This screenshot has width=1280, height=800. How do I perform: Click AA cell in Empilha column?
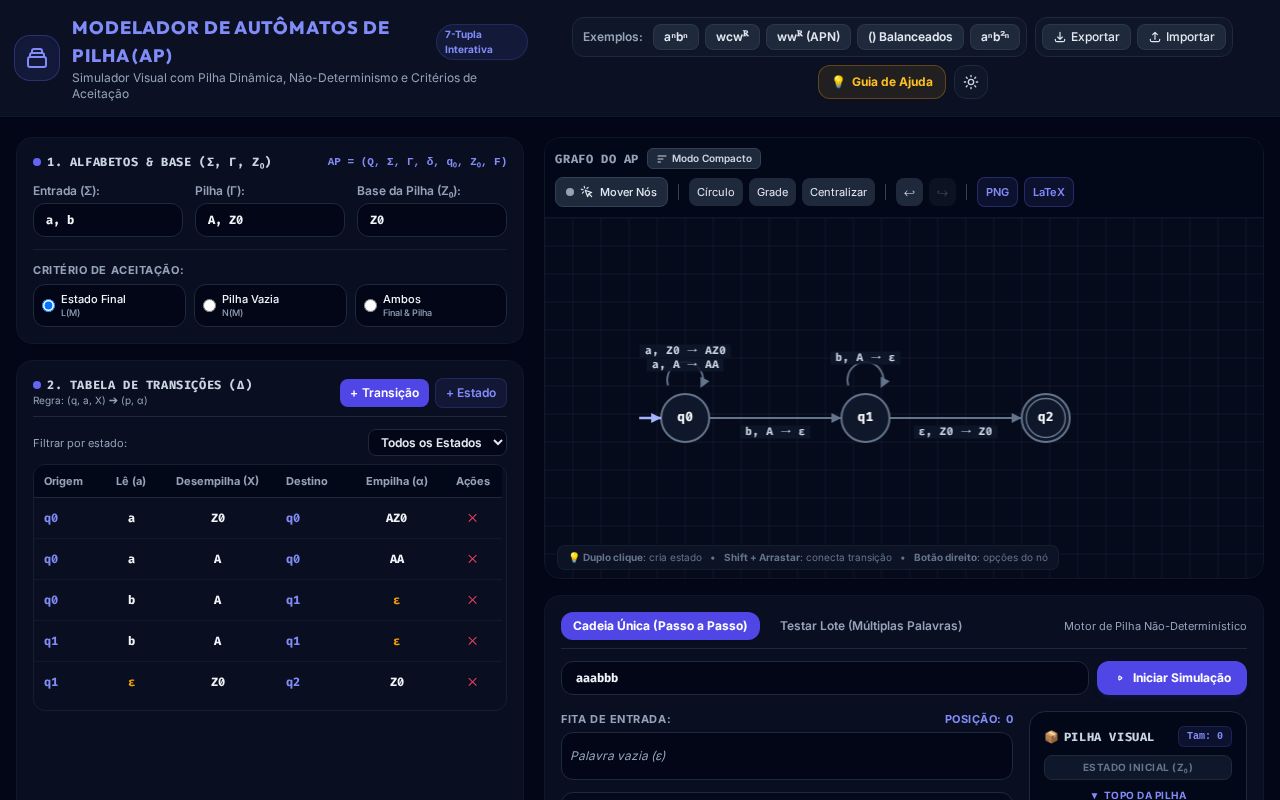397,559
